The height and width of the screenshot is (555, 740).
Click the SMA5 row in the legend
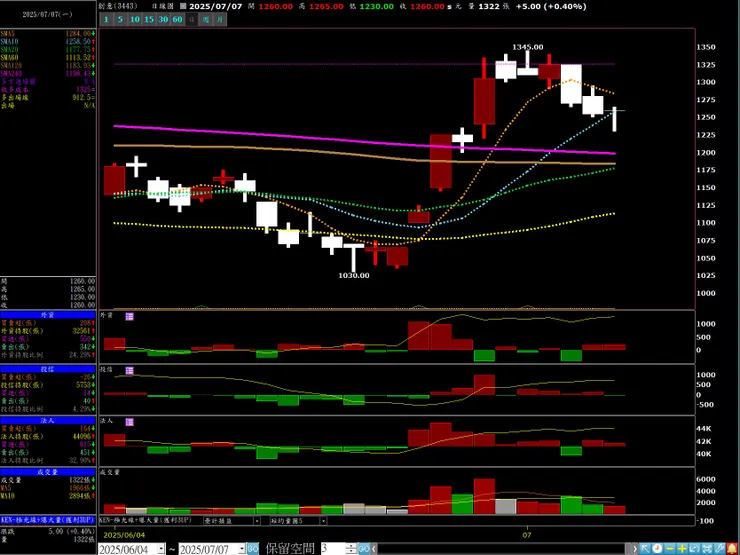point(48,34)
